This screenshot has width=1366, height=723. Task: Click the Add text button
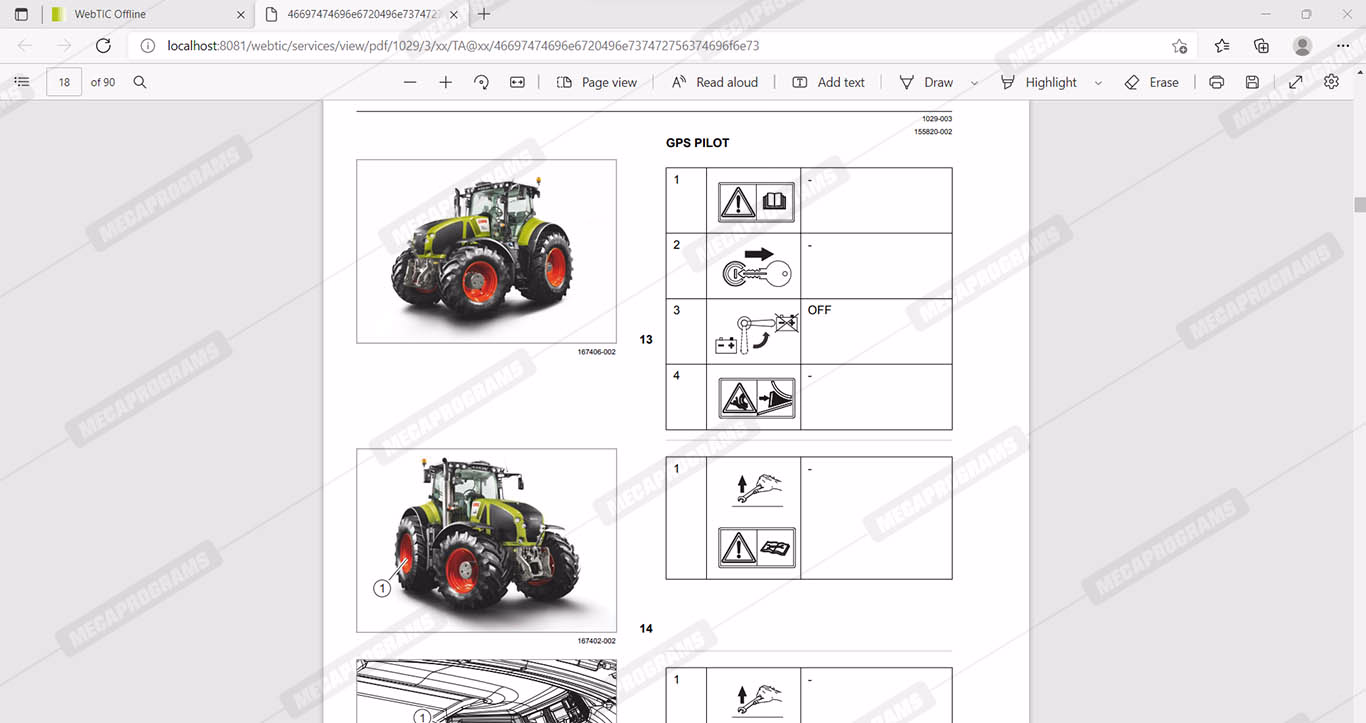pyautogui.click(x=828, y=82)
